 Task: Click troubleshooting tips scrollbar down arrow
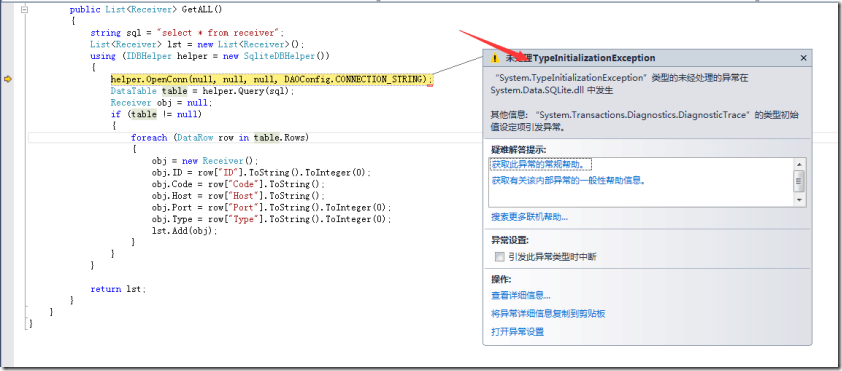pyautogui.click(x=800, y=199)
